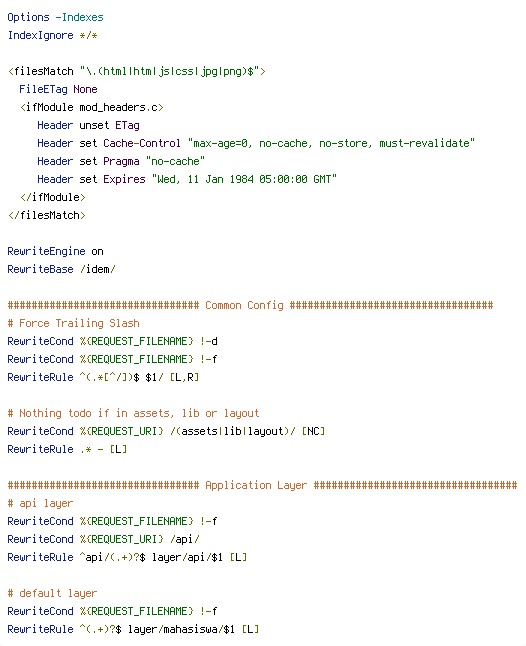Click the 'IndexIgnore' directive text
526x646 pixels.
point(40,35)
